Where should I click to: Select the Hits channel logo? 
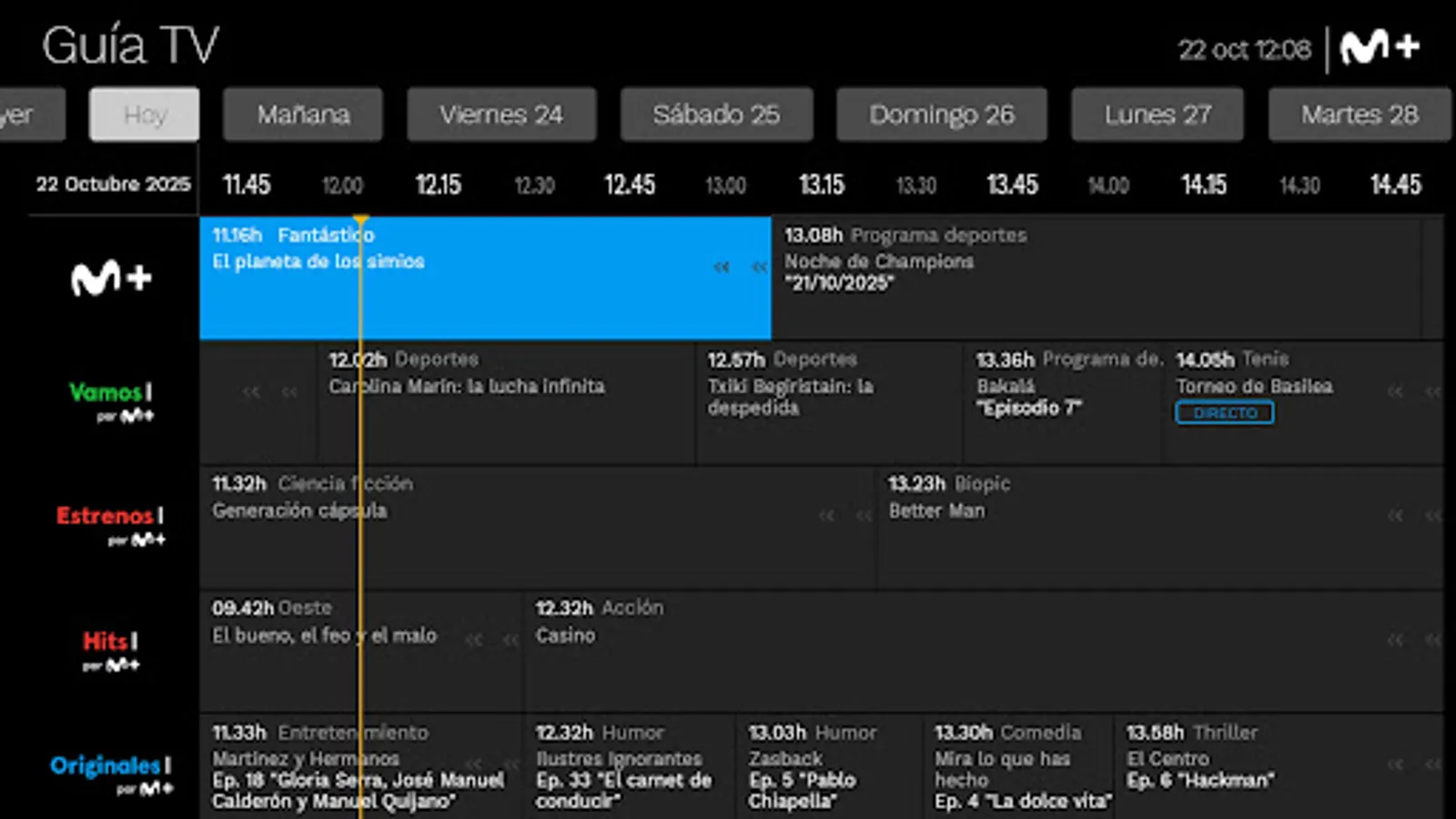point(110,651)
